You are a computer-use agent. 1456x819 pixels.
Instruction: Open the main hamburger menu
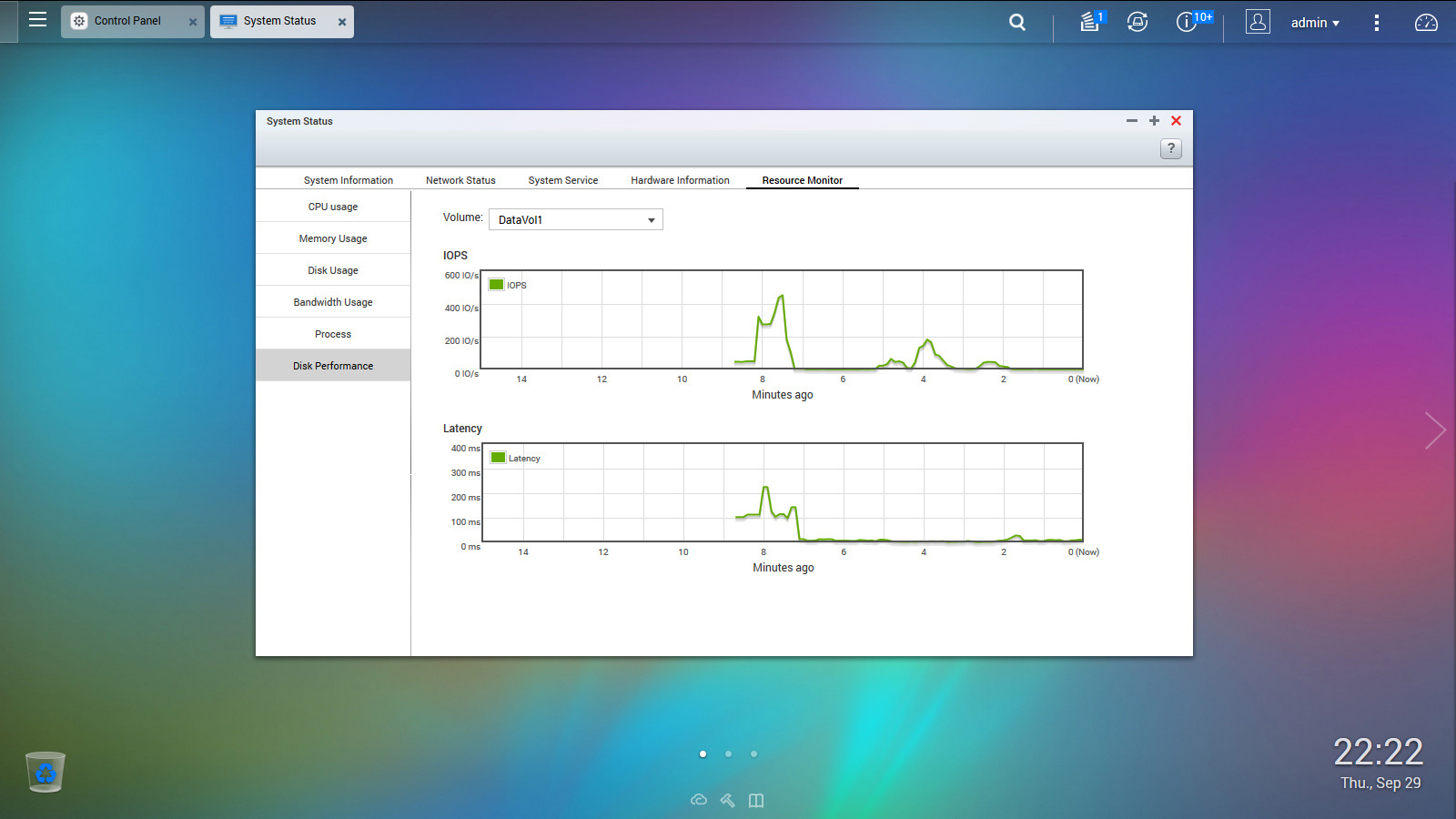click(x=37, y=20)
